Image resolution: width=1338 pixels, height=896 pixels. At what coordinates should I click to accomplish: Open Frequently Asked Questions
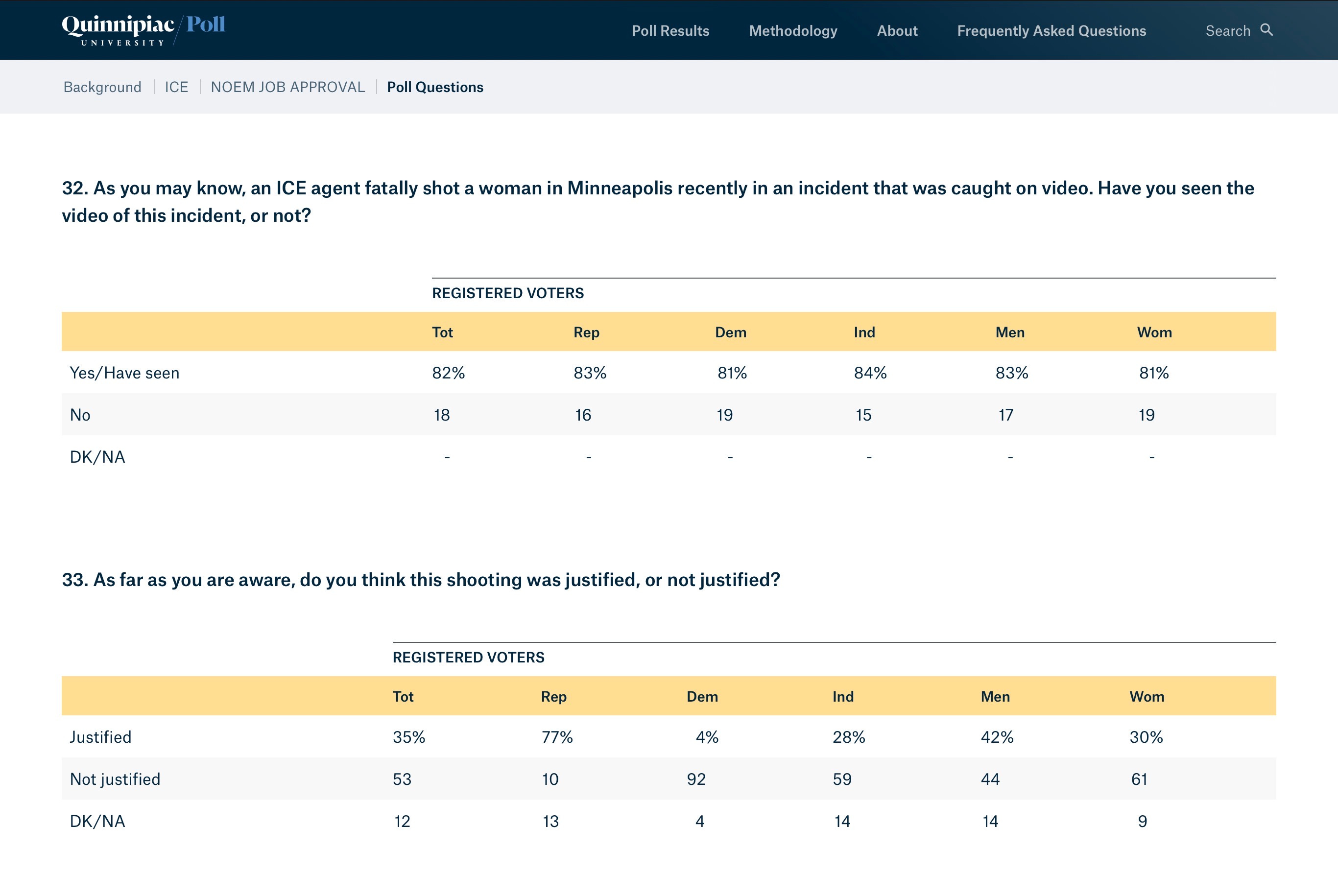pos(1051,31)
